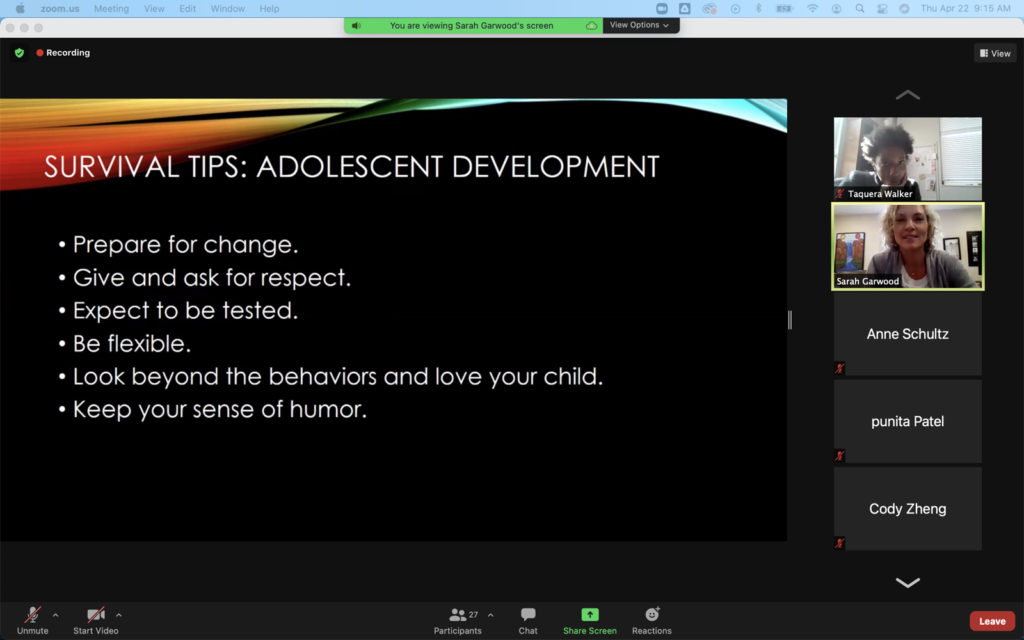The image size is (1024, 640).
Task: Expand video options arrow beside Start Video
Action: [x=119, y=615]
